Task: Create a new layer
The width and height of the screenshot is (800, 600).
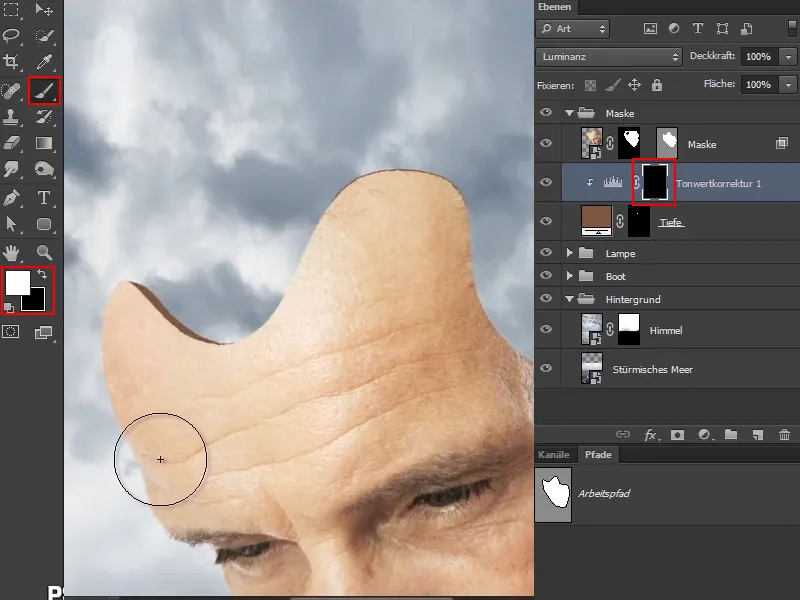Action: (758, 435)
